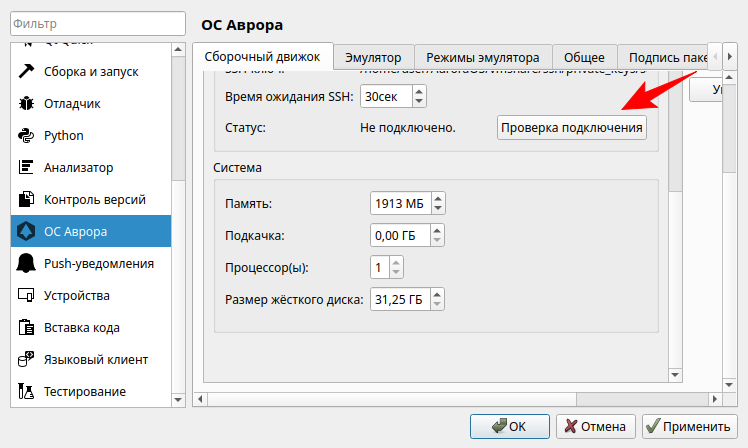Screen dimensions: 748x448
Task: Click the Вставка кода clipboard icon
Action: click(x=26, y=327)
